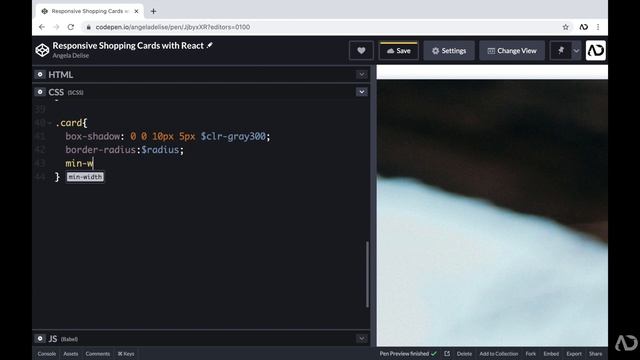Pin this pen with pin icon
Viewport: 640px width, 360px height.
click(x=561, y=51)
